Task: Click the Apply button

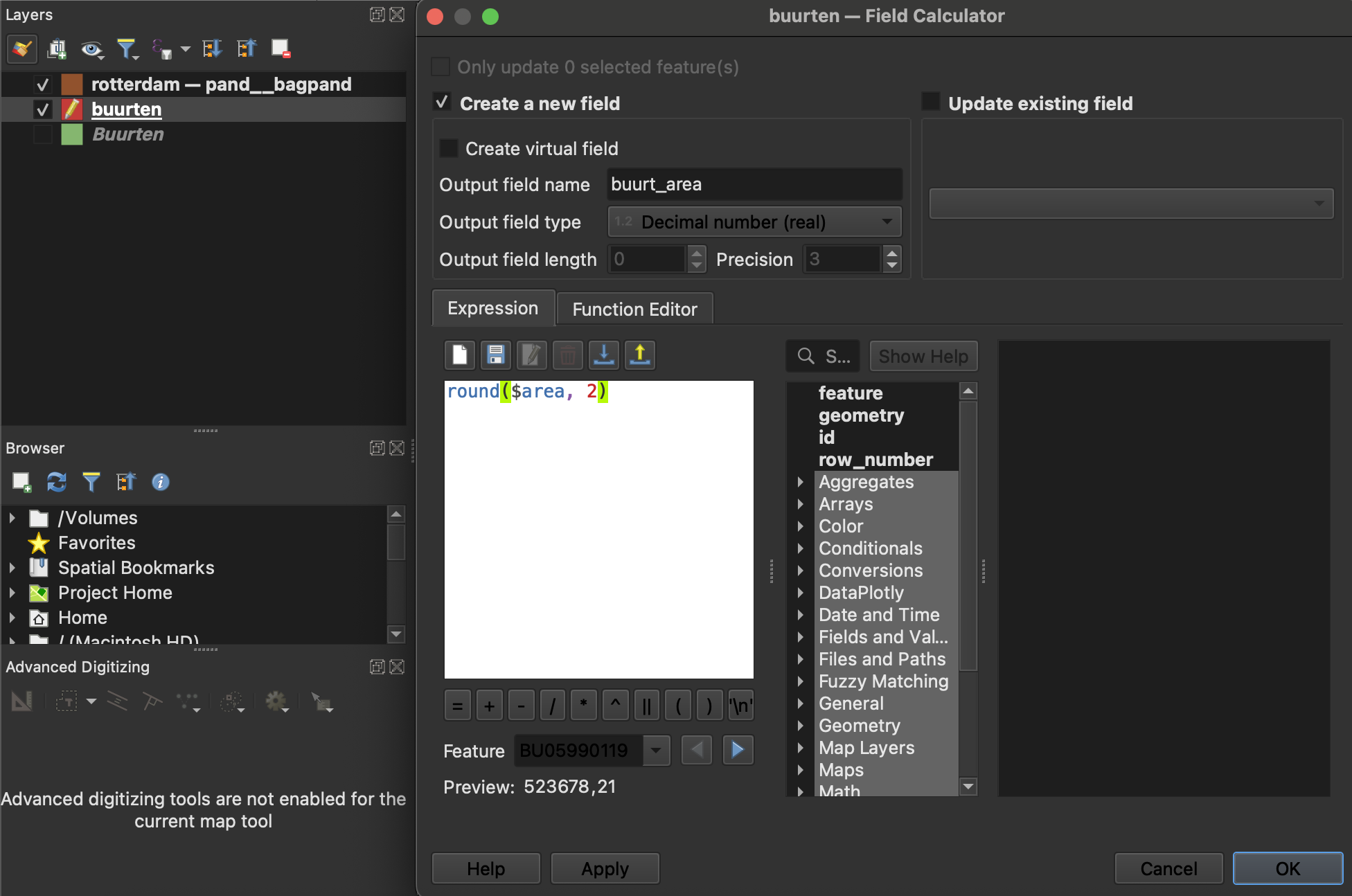Action: click(604, 868)
